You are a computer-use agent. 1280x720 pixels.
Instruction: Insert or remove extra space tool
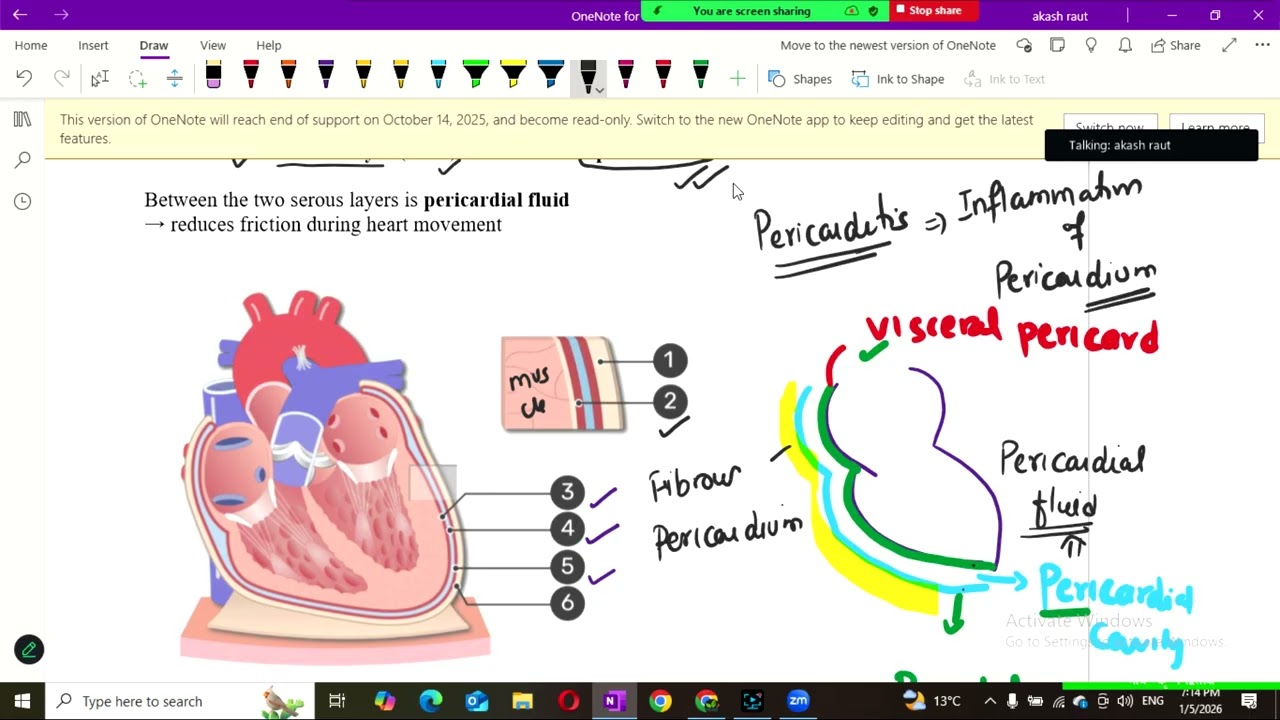click(174, 78)
